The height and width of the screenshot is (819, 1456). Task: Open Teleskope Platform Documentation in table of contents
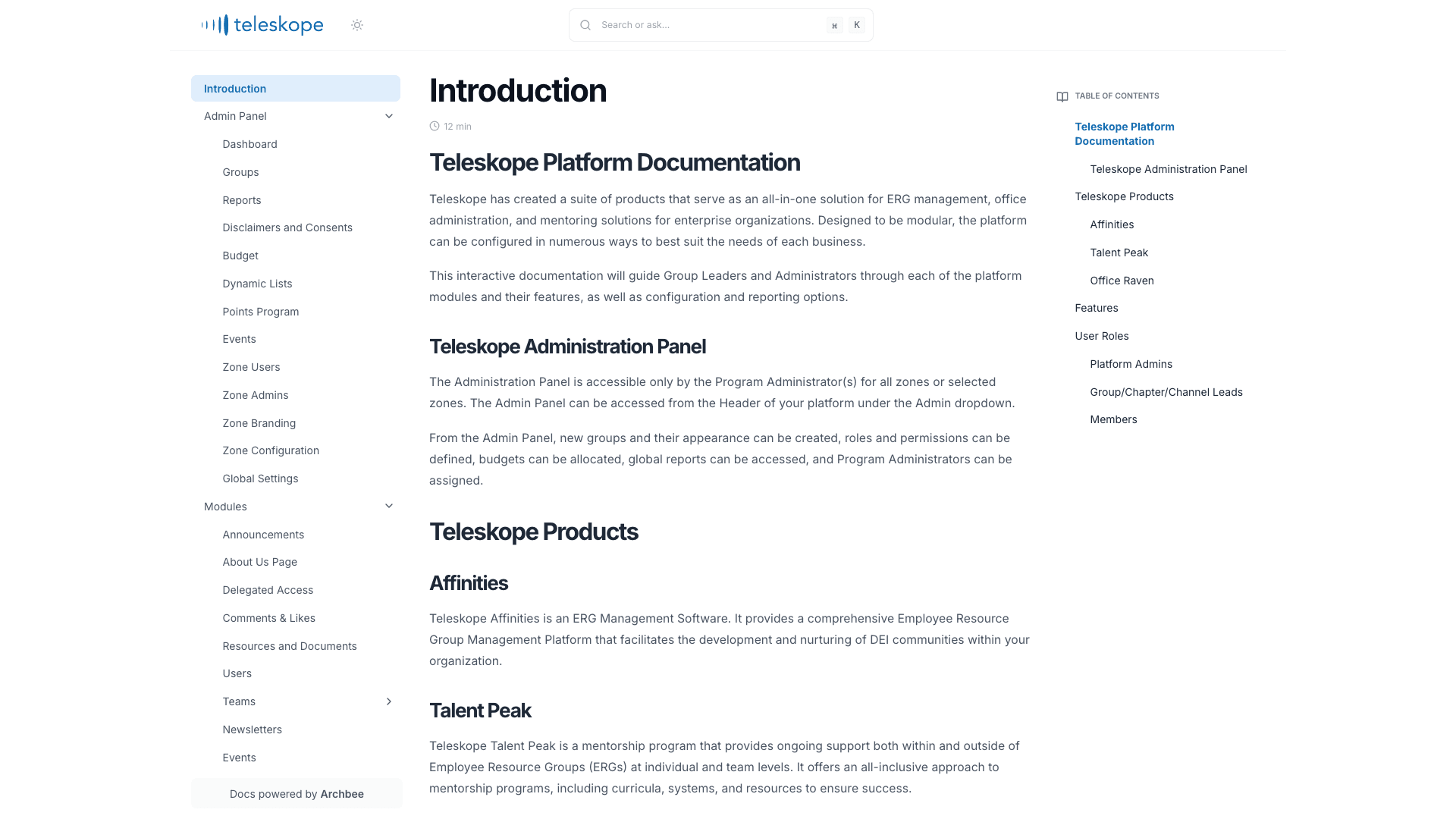[1125, 133]
